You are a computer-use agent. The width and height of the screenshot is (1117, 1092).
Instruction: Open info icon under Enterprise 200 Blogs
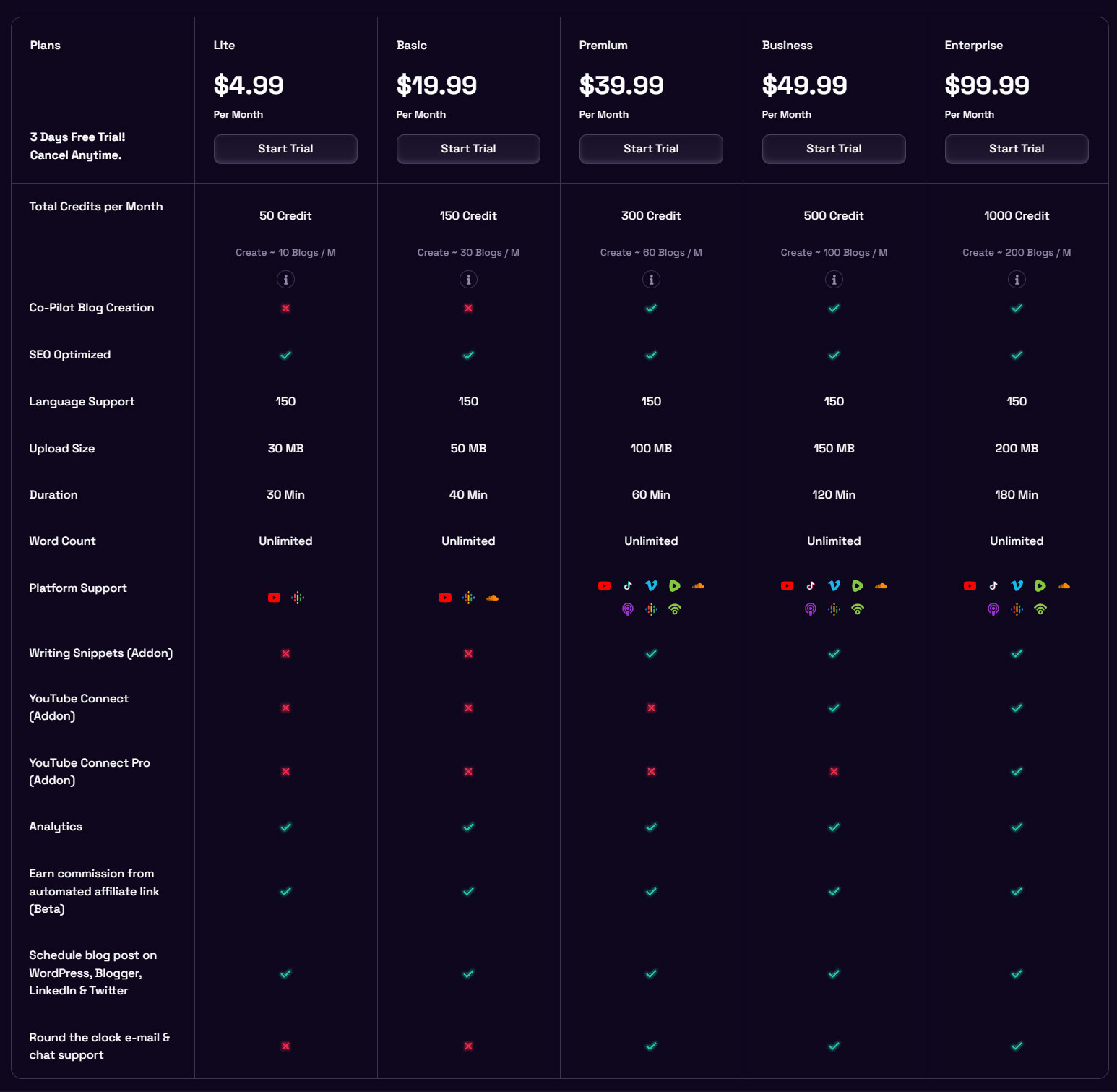click(x=1017, y=280)
